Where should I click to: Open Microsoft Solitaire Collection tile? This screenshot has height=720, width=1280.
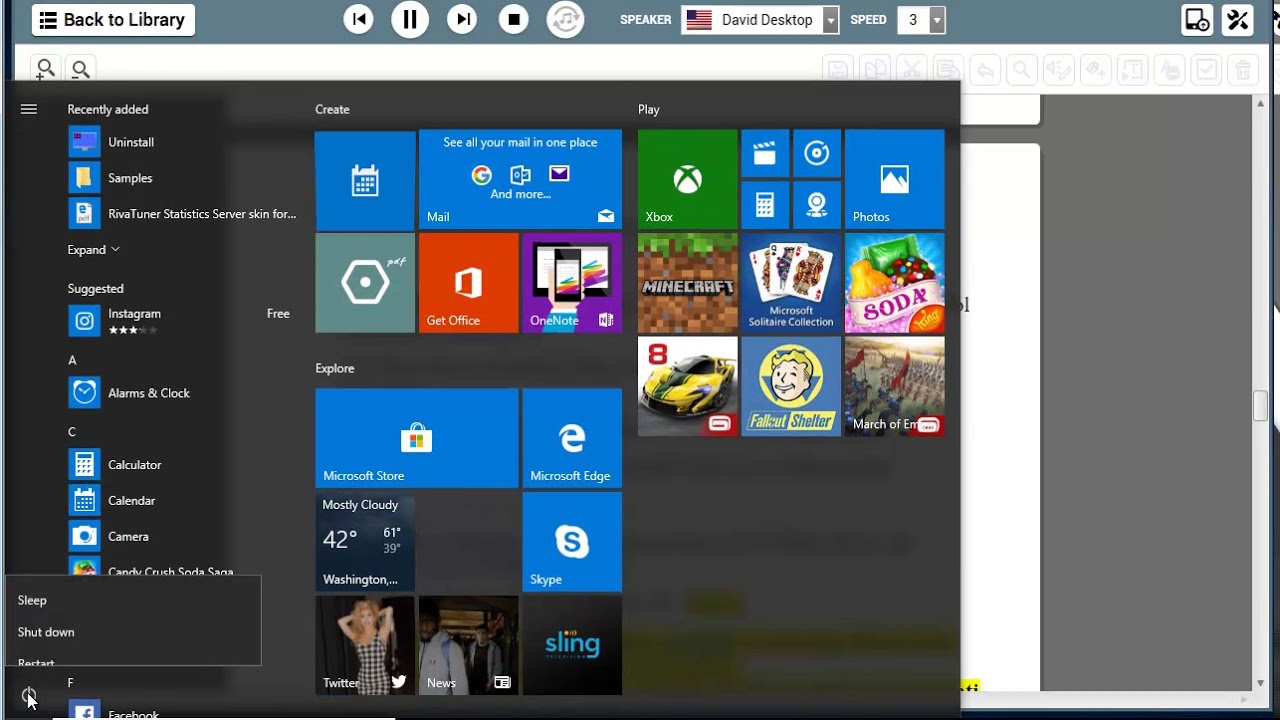point(791,283)
